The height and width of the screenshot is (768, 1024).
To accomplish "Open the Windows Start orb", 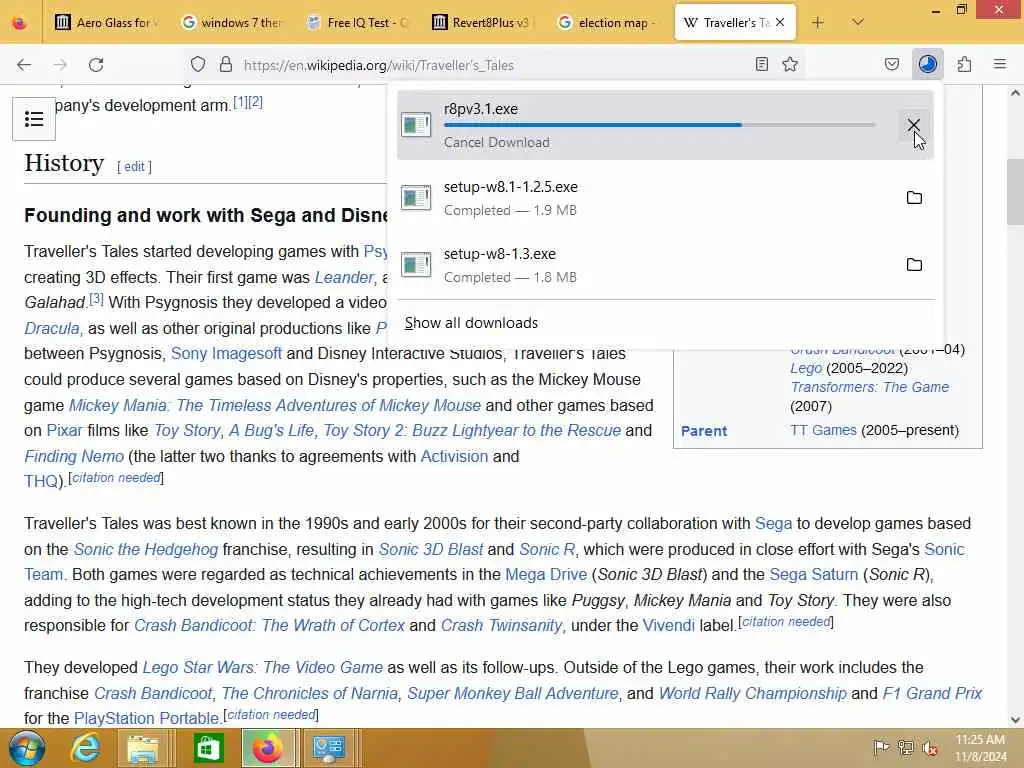I will [x=27, y=748].
